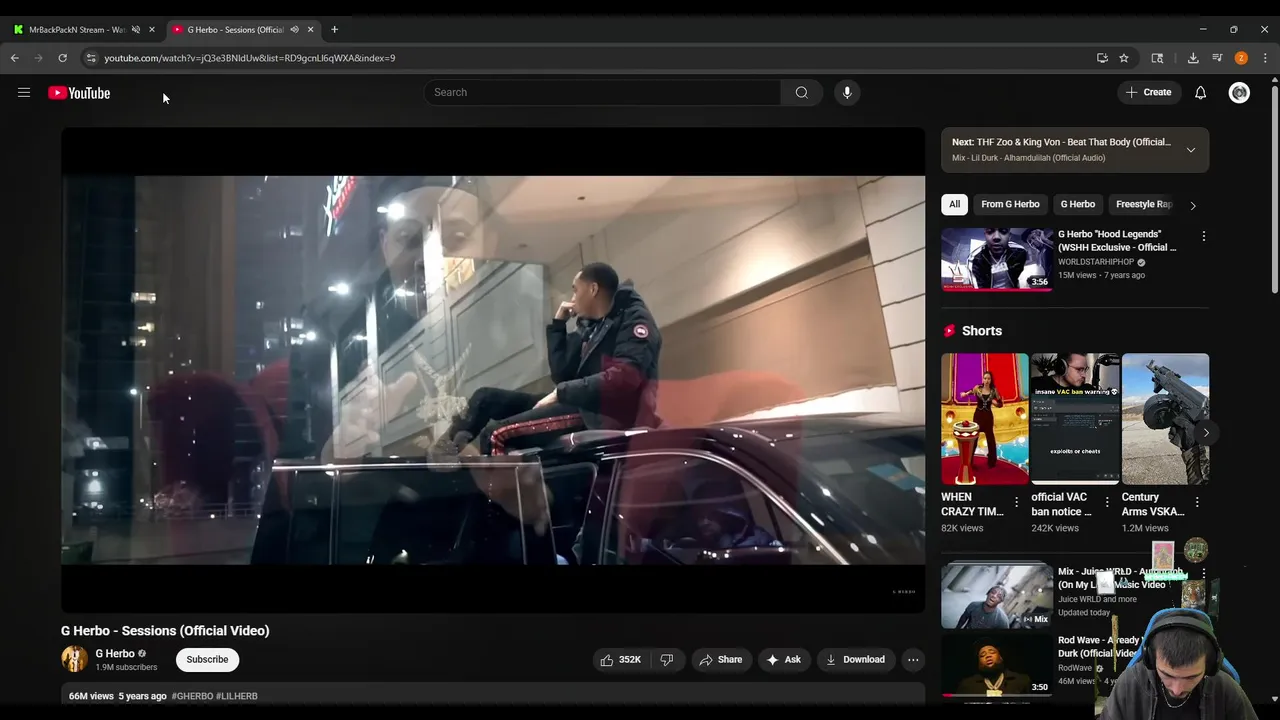Click the YouTube logo to go home
Viewport: 1280px width, 720px height.
coord(79,93)
